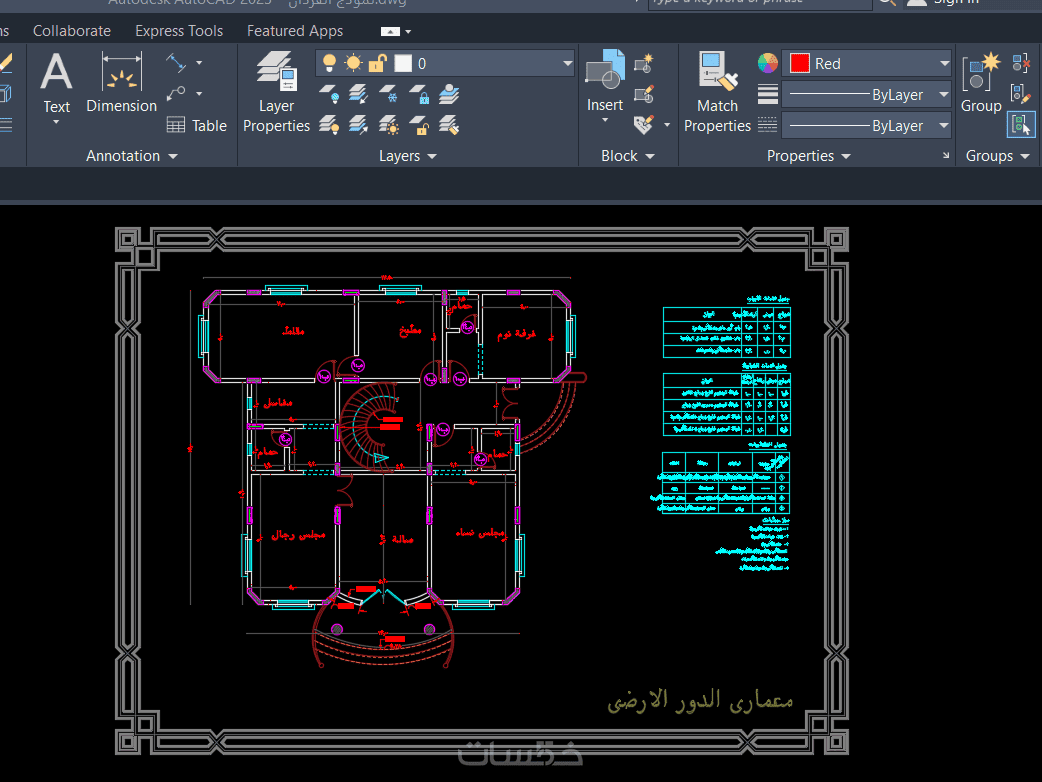This screenshot has width=1042, height=782.
Task: Open the Red object color dropdown
Action: point(867,64)
